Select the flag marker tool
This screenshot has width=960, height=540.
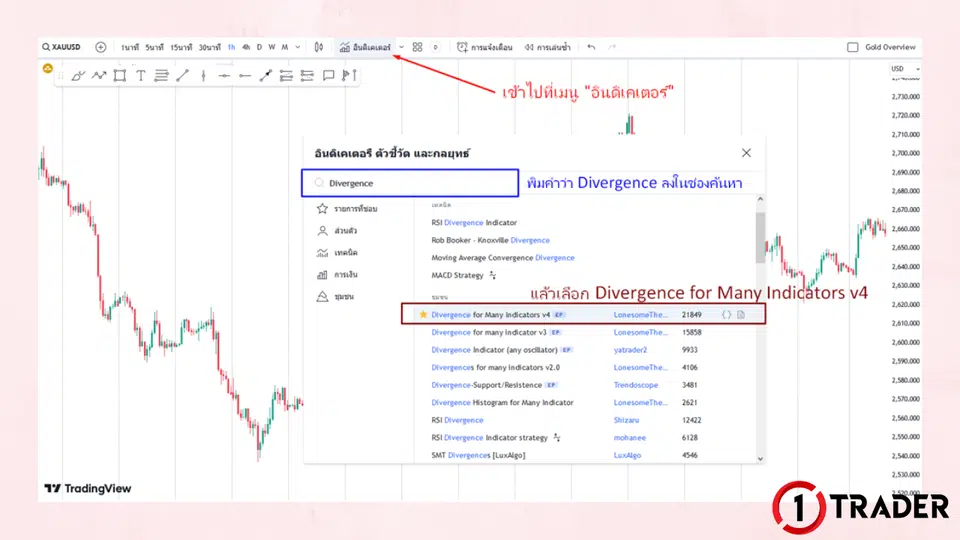[x=350, y=76]
